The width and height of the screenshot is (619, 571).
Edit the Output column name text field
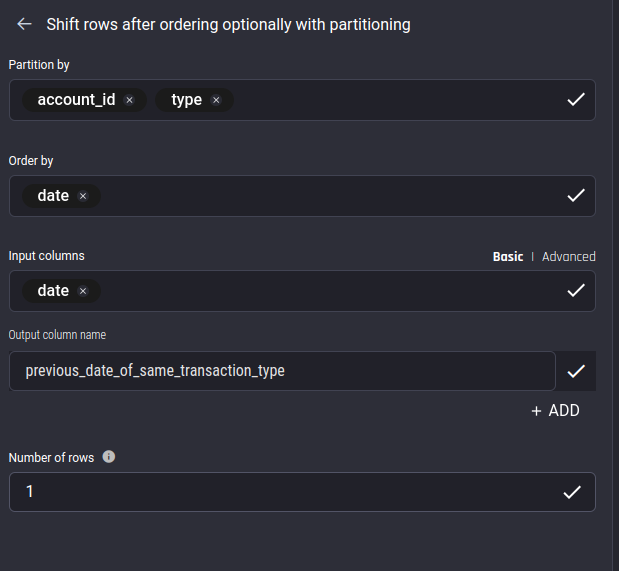(x=282, y=371)
